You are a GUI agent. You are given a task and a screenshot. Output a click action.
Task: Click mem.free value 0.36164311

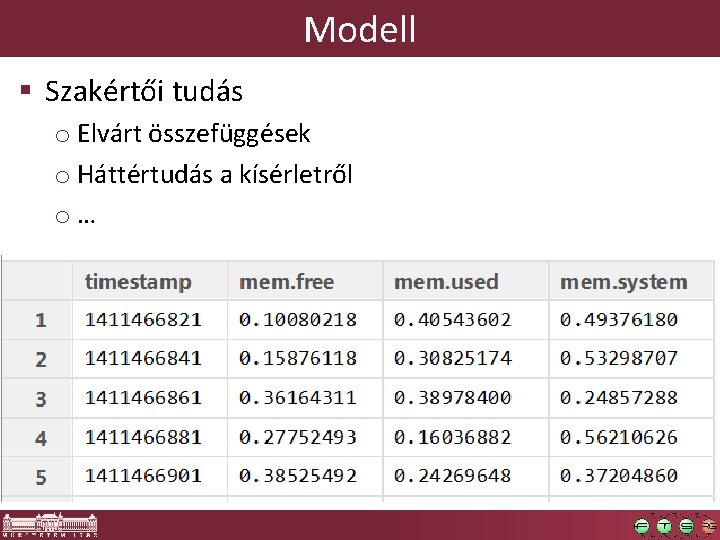[305, 398]
